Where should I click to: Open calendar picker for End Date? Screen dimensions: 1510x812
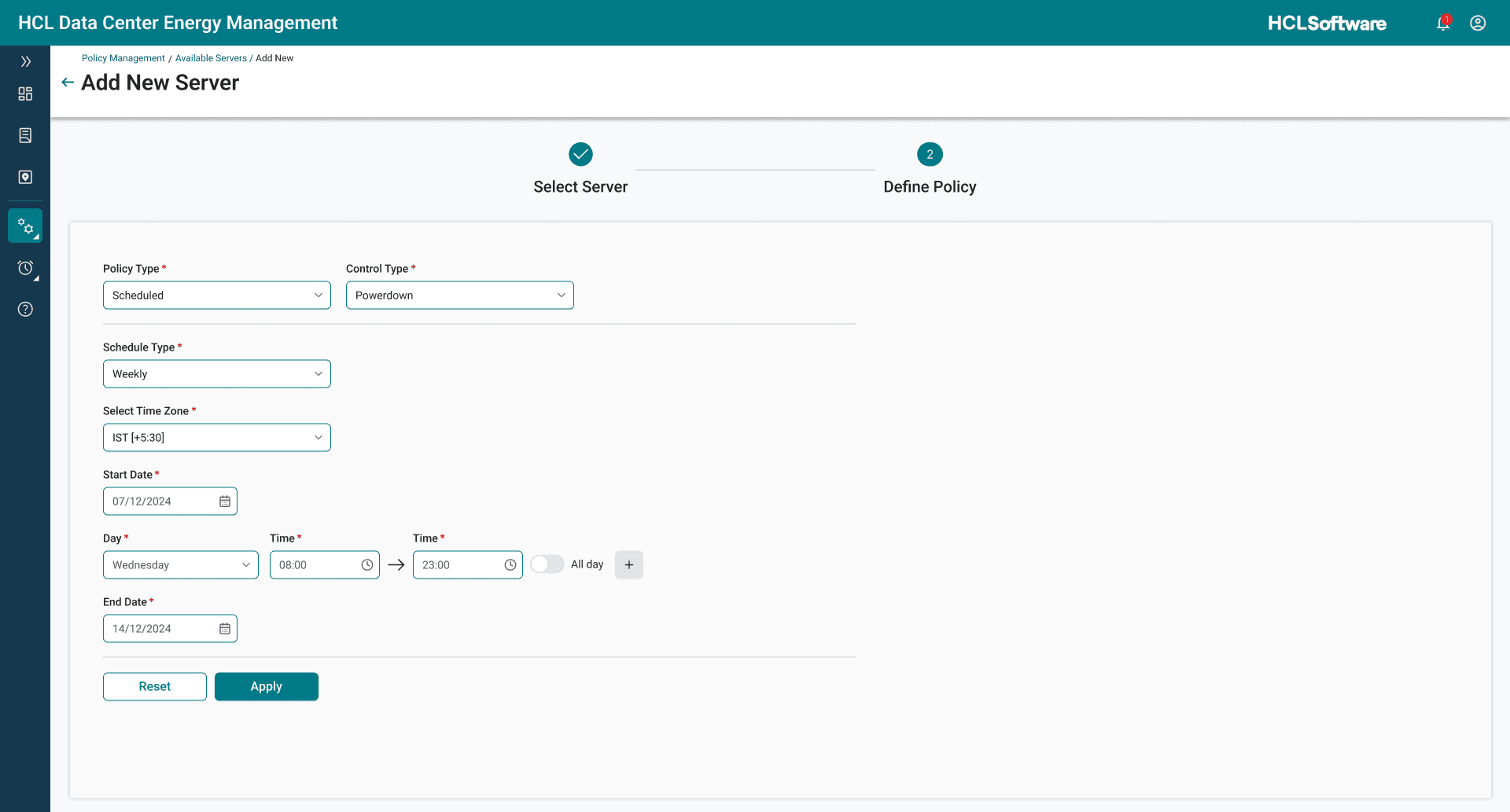(225, 629)
